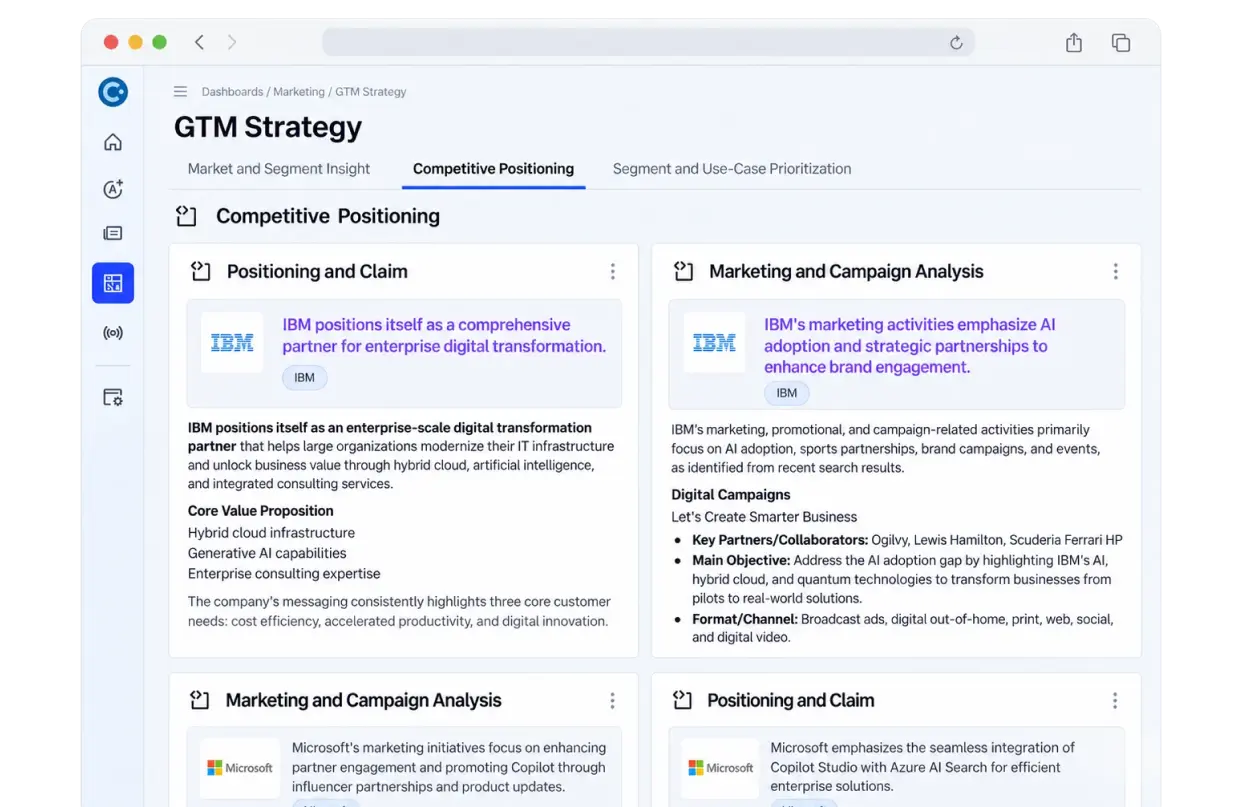Open options menu for Microsoft Positioning and Claim card
Viewport: 1242px width, 807px height.
click(1115, 701)
